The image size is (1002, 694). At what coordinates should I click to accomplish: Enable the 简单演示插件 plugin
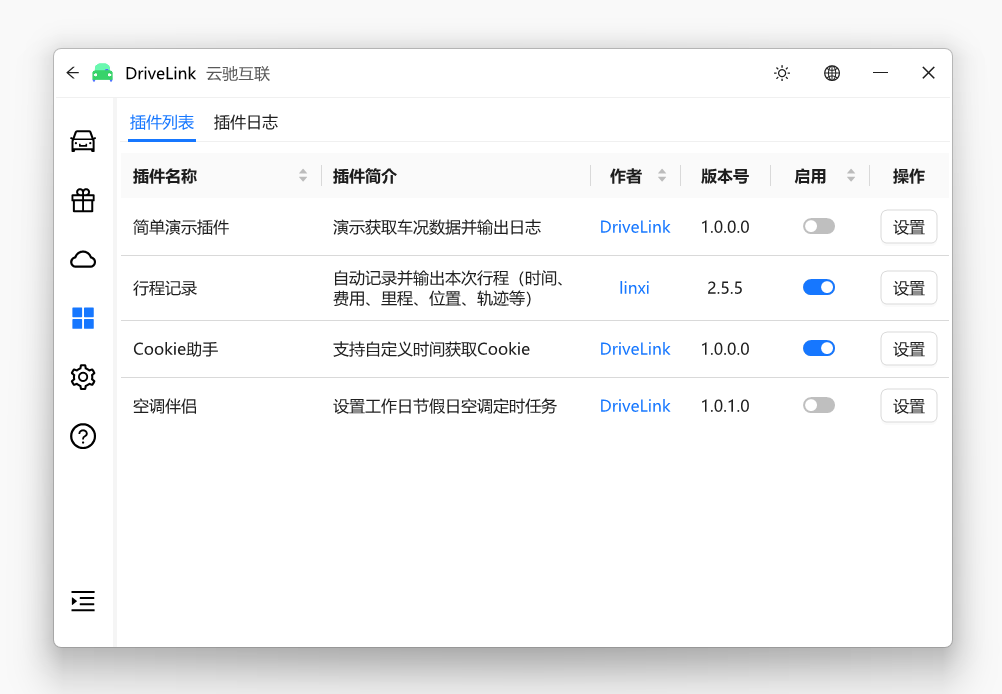818,226
